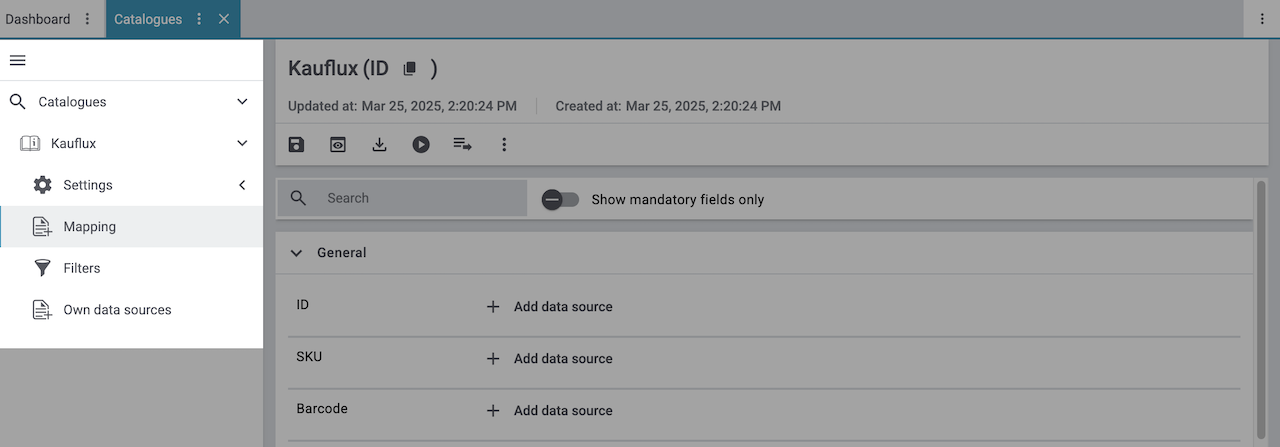1280x447 pixels.
Task: Collapse the General section chevron
Action: point(296,253)
